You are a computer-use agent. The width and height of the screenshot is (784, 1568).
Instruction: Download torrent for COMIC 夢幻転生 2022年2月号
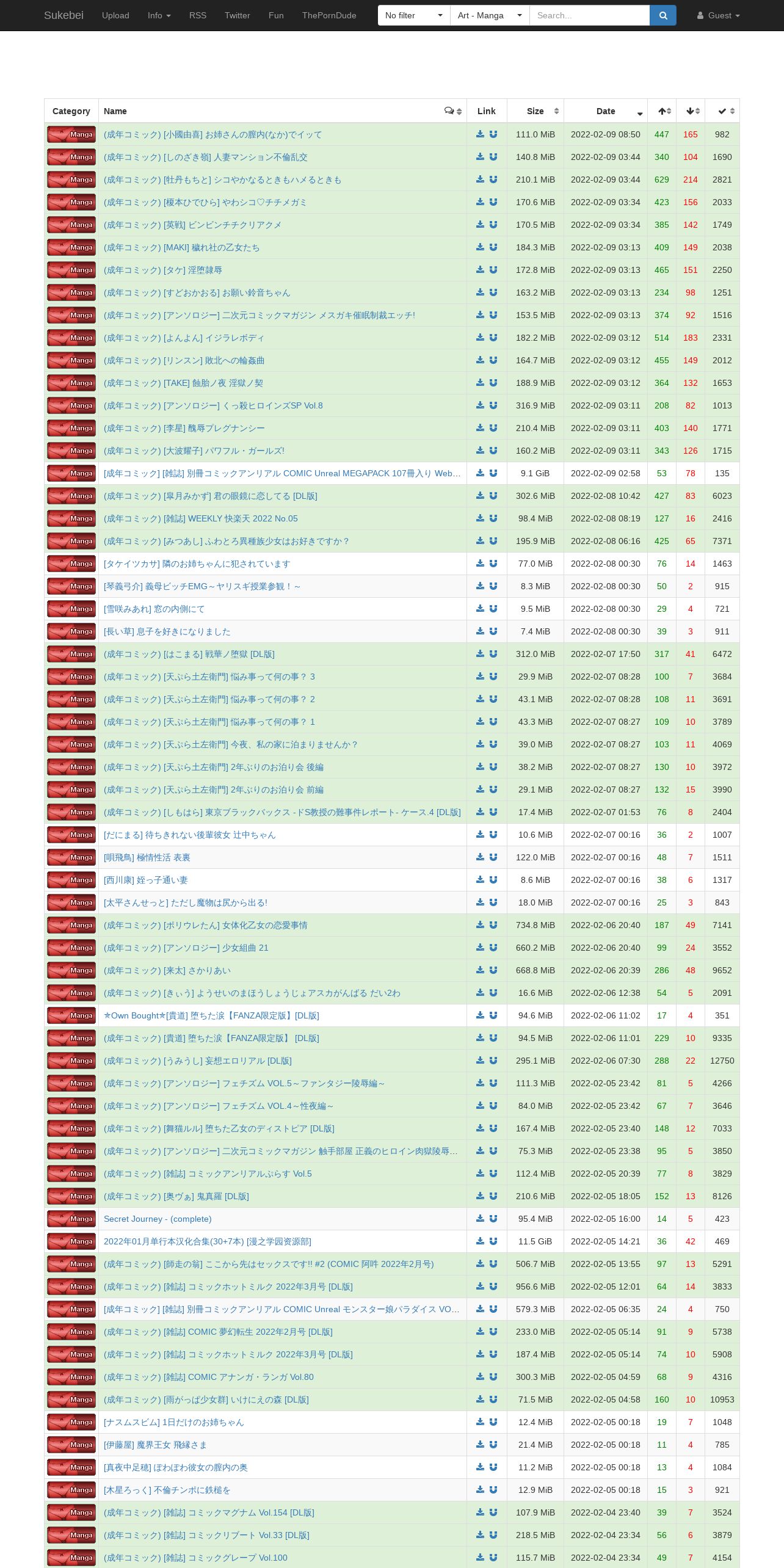tap(480, 1332)
